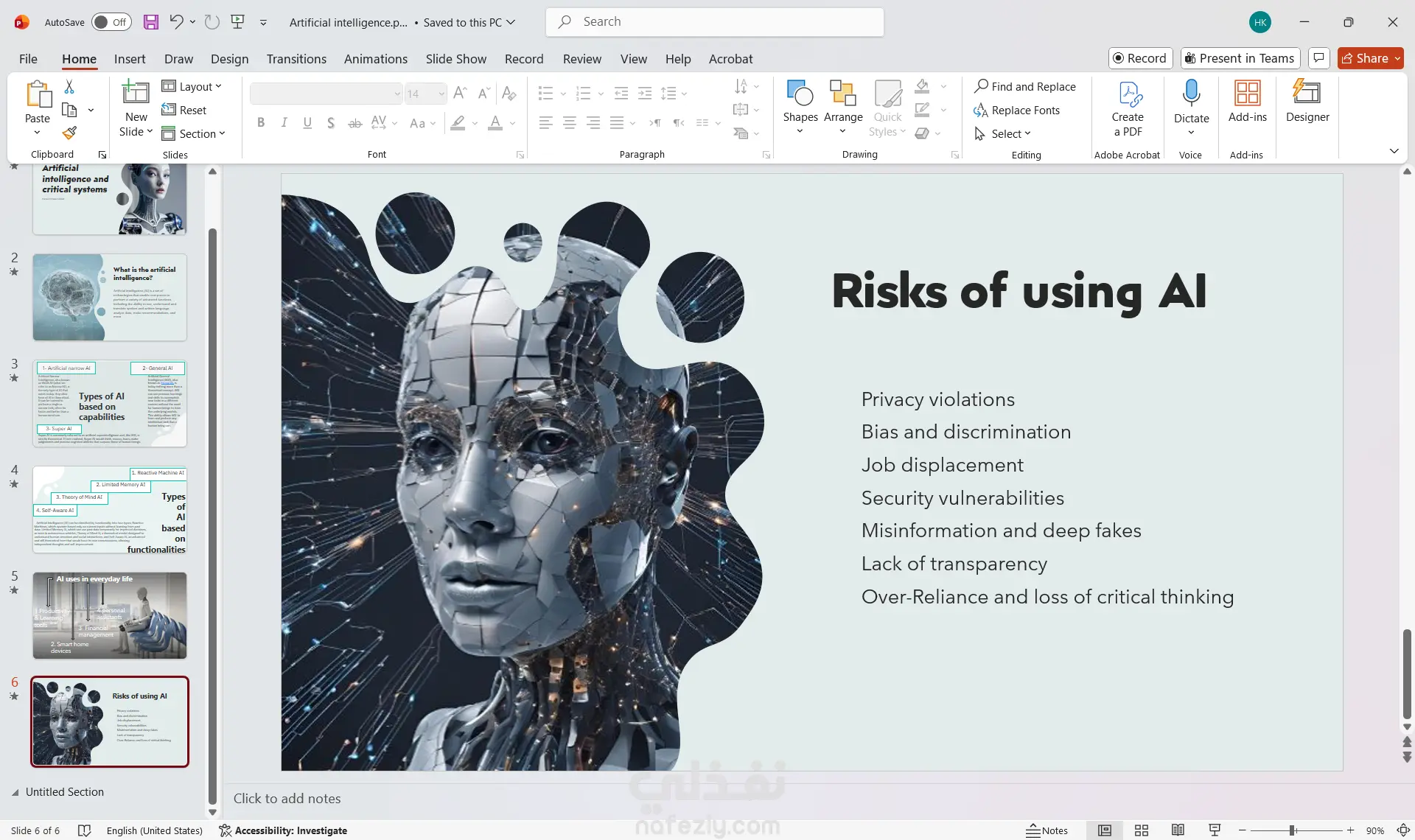Click the Save icon in title bar

point(151,22)
